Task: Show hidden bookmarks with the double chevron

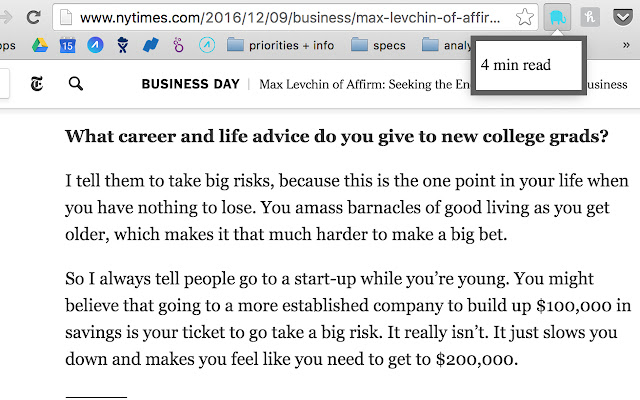Action: pos(626,45)
